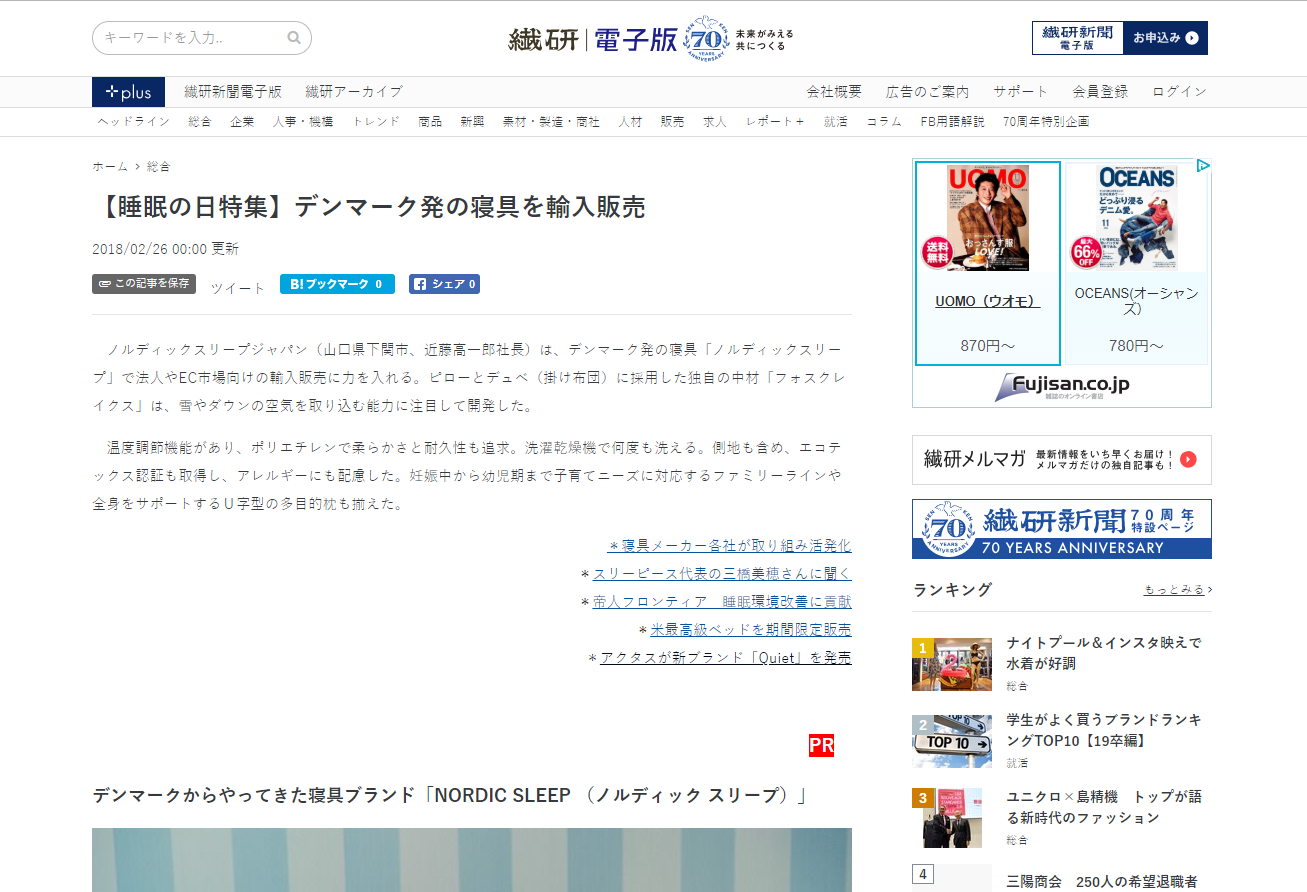
Task: Click the B! ブックマーク button
Action: (x=337, y=284)
